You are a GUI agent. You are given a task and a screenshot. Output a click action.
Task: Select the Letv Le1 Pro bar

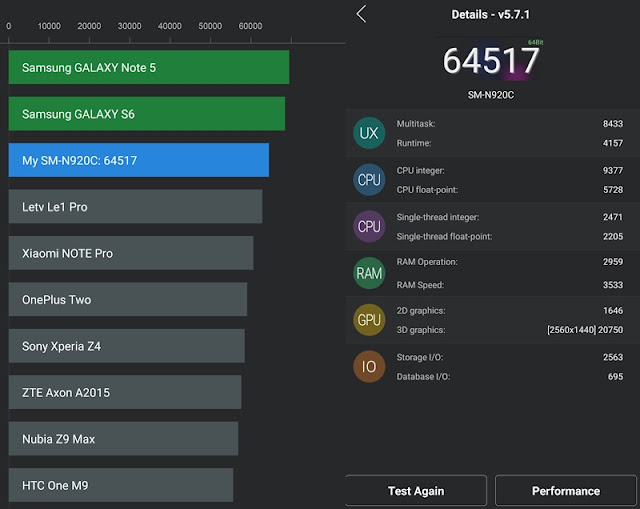coord(136,207)
